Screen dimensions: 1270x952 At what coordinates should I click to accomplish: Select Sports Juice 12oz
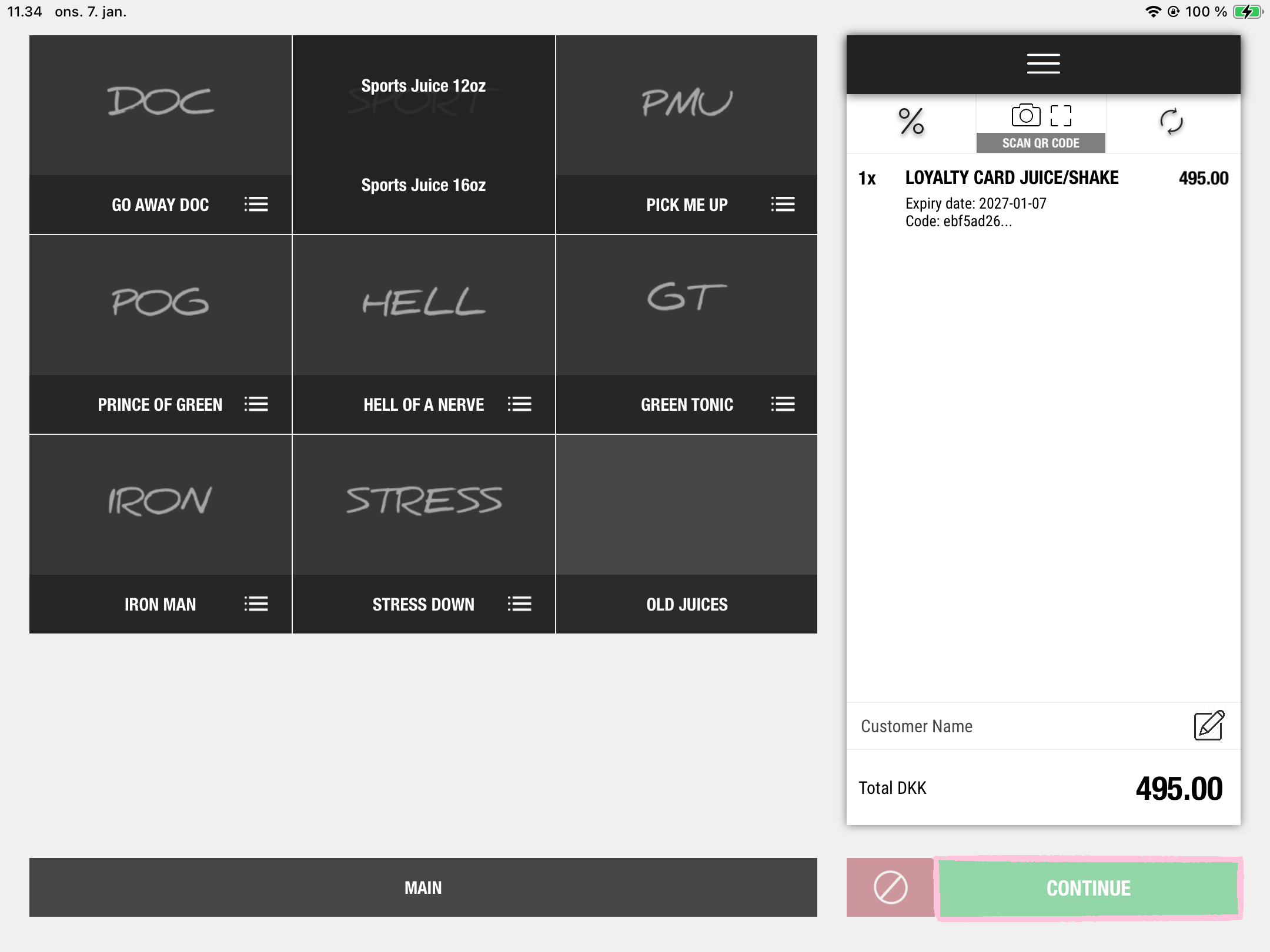pos(423,86)
